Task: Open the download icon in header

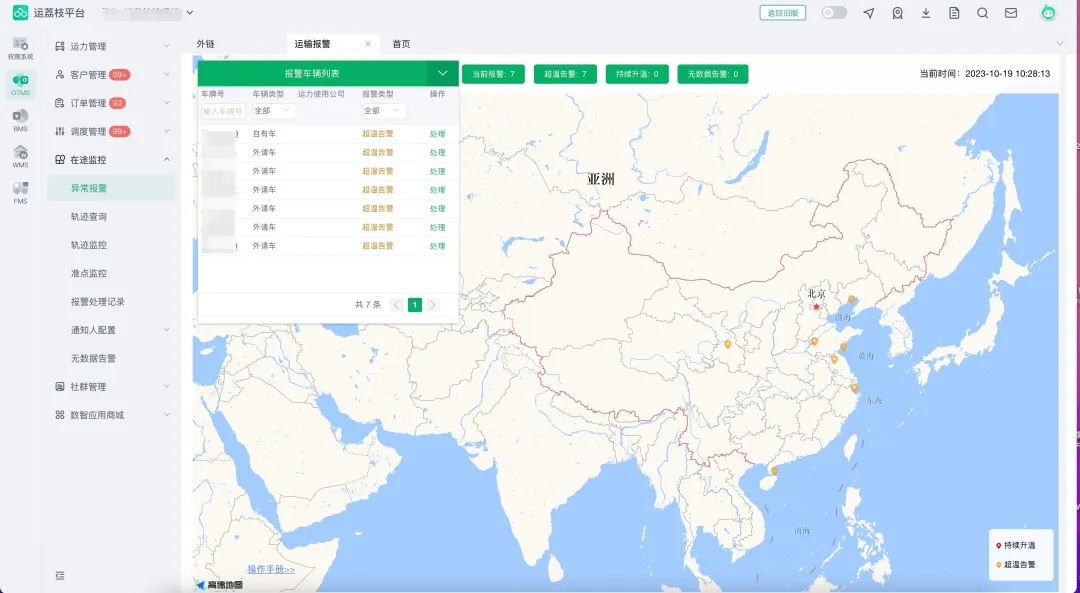Action: (x=926, y=13)
